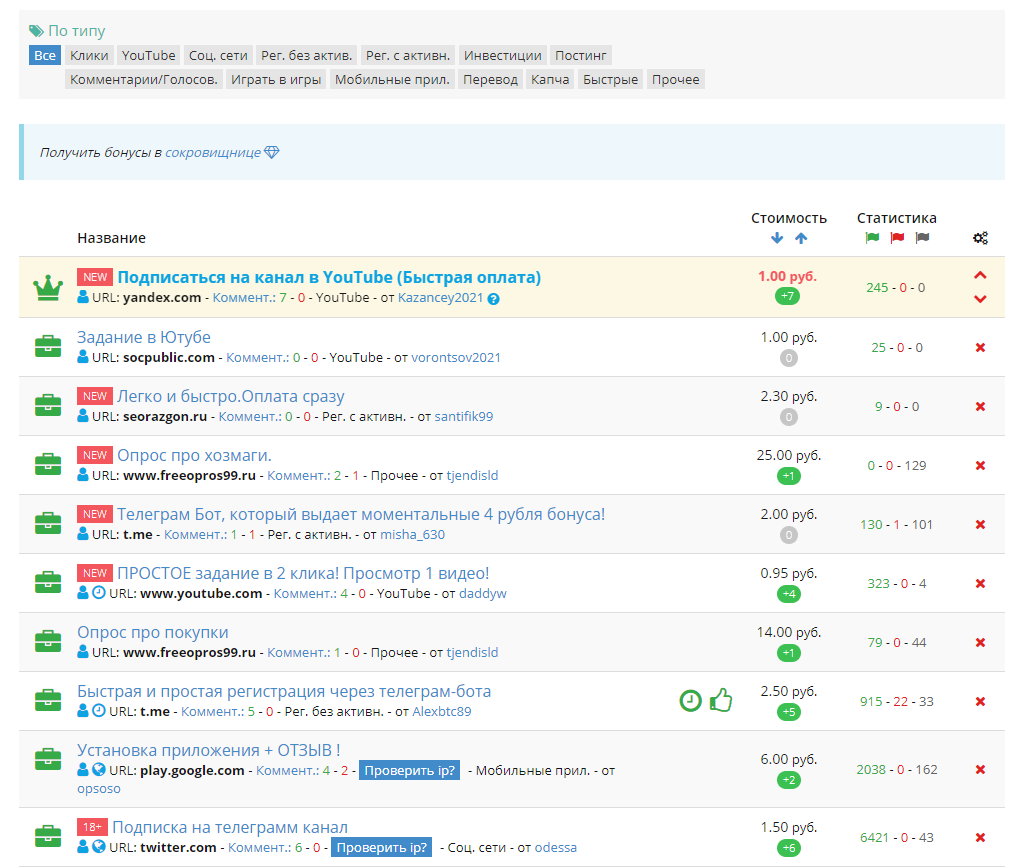Filter by 'Прочее'
1022x867 pixels.
coord(676,80)
